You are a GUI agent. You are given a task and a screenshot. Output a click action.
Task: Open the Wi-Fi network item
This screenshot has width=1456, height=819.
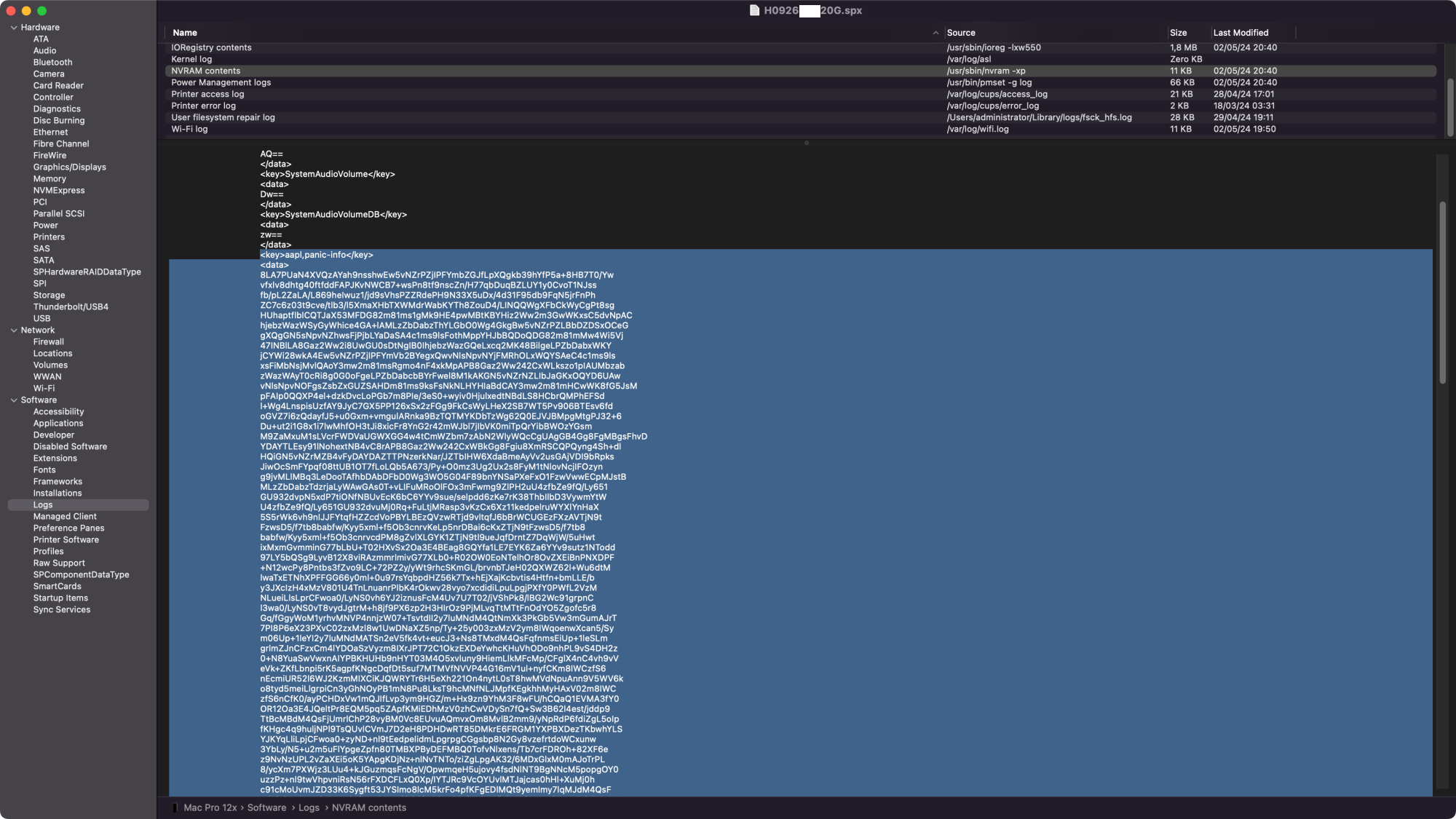(x=44, y=389)
